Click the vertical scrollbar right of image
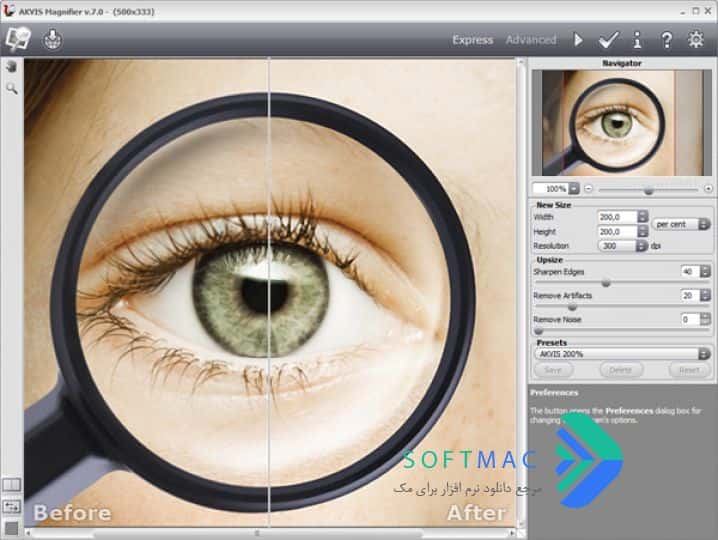Viewport: 718px width, 540px height. tap(521, 293)
